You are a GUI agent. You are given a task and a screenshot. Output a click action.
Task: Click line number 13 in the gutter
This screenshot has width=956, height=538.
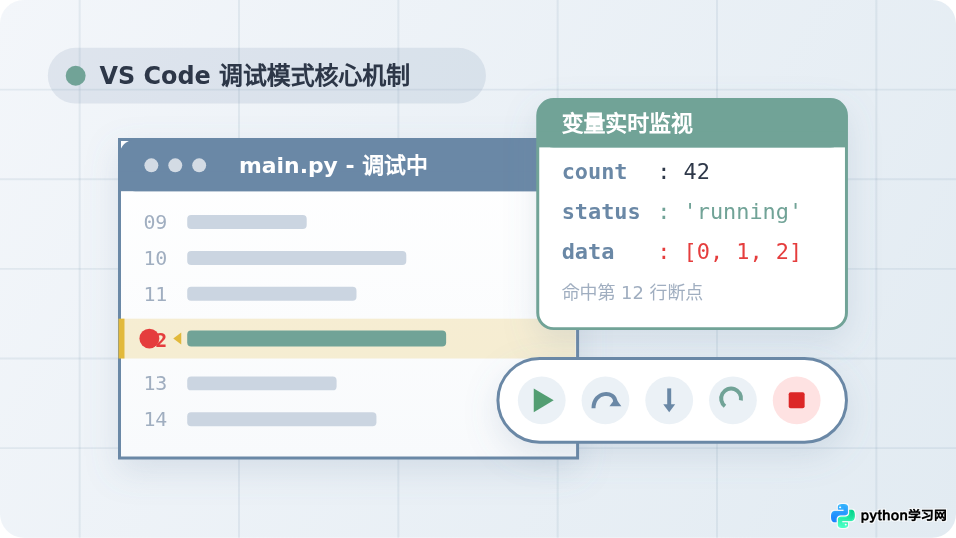pos(155,383)
